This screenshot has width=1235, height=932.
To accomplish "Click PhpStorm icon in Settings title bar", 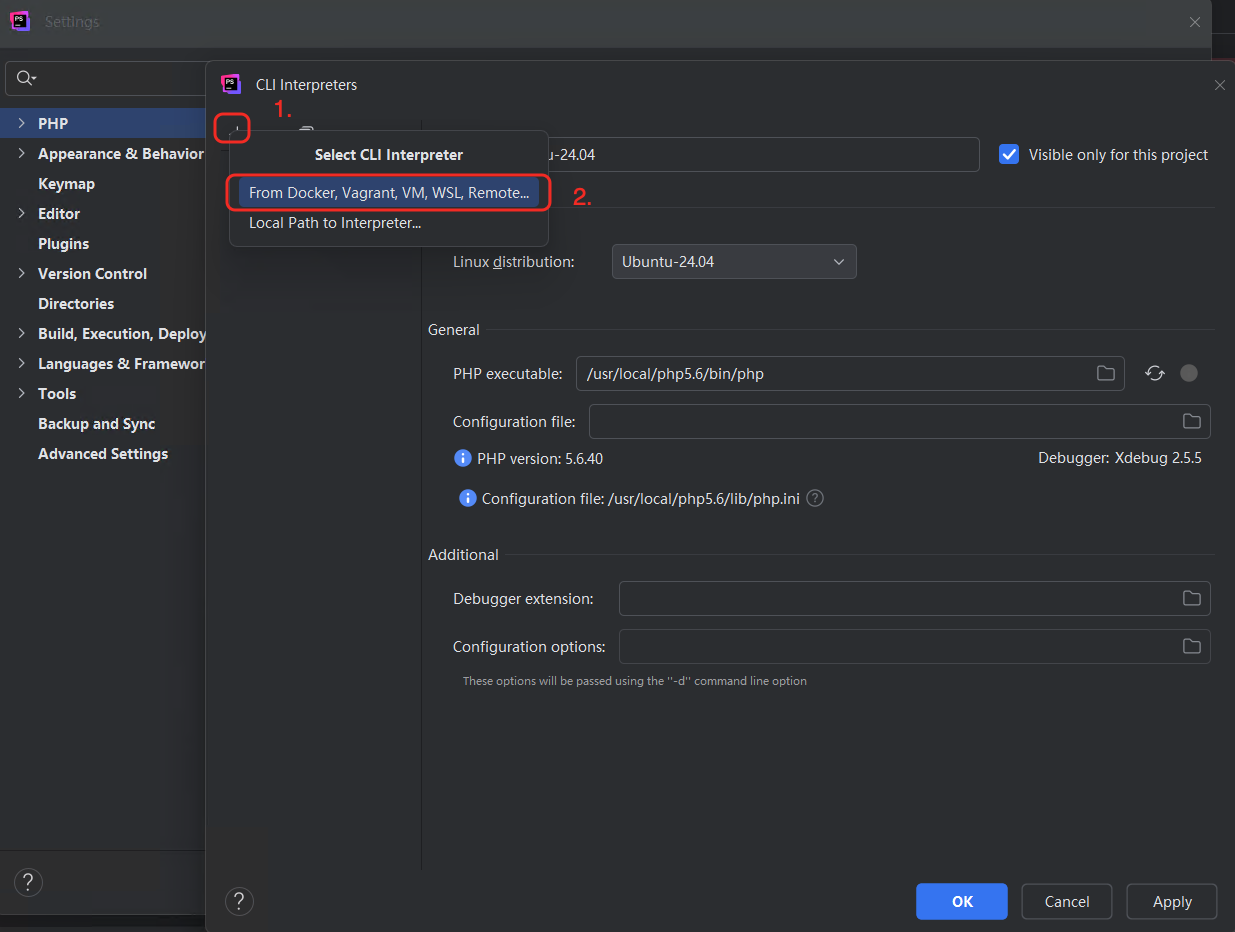I will (x=20, y=21).
